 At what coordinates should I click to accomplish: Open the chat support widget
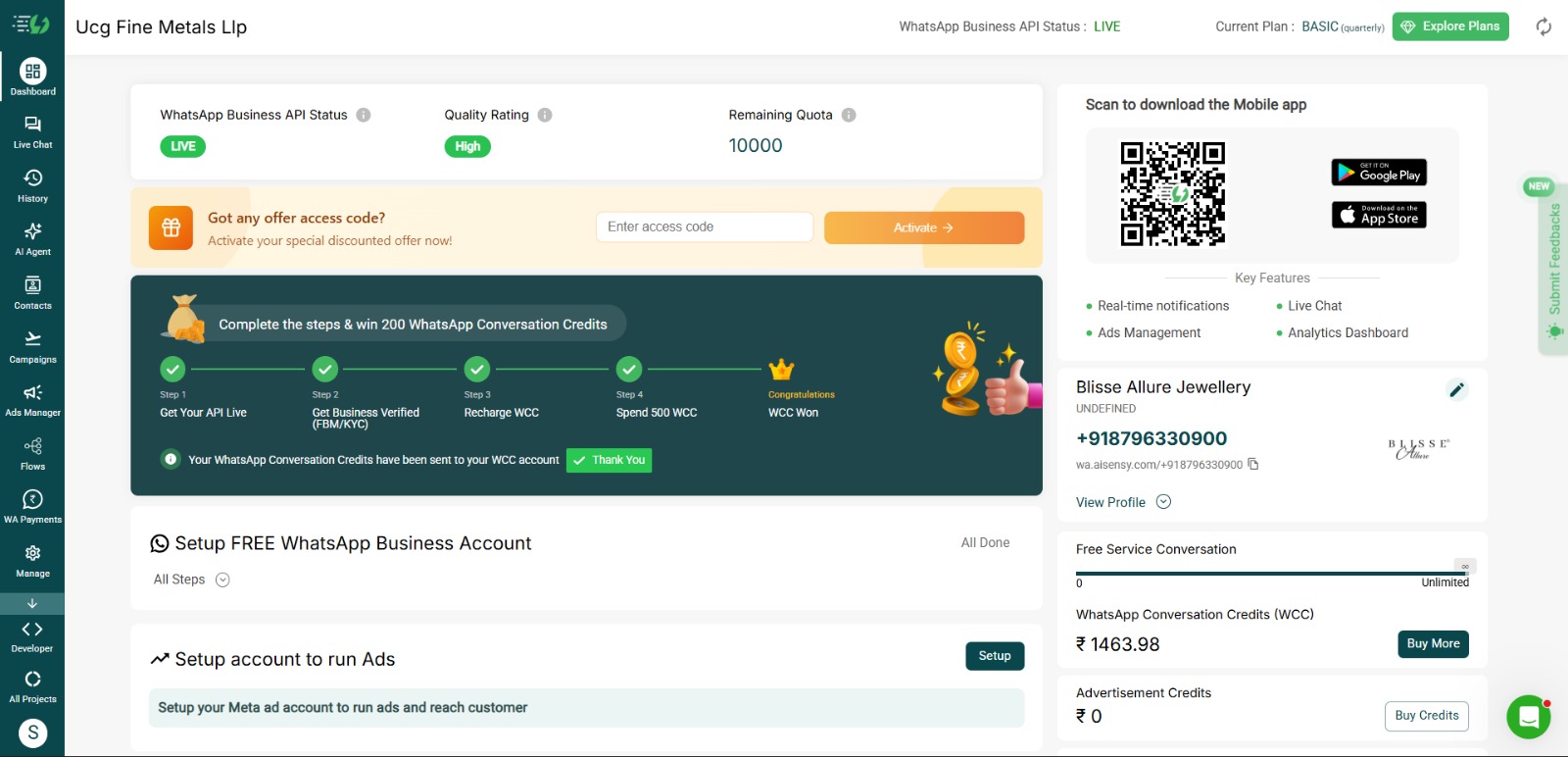1528,718
